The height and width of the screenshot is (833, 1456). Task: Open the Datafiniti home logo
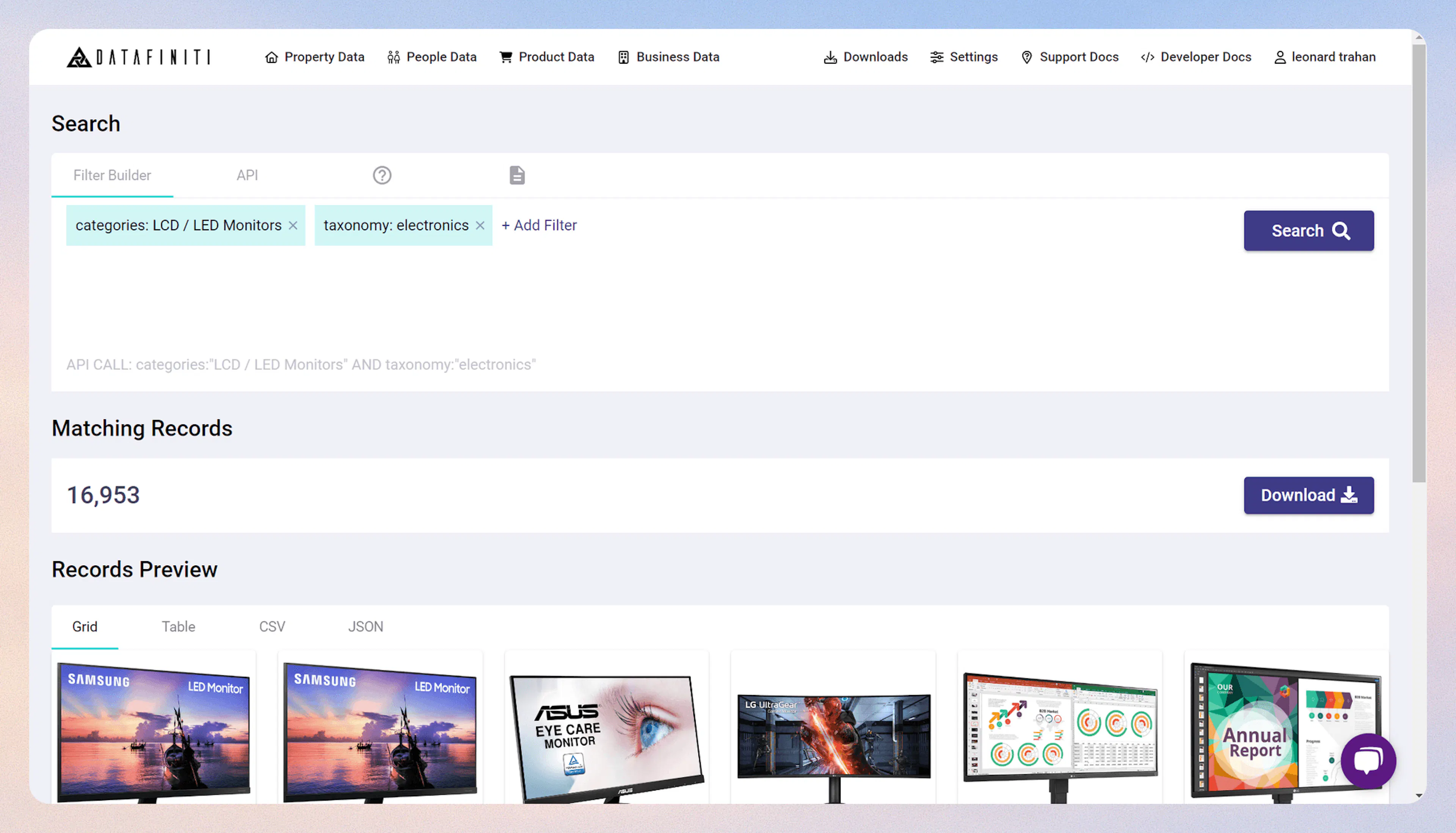137,56
